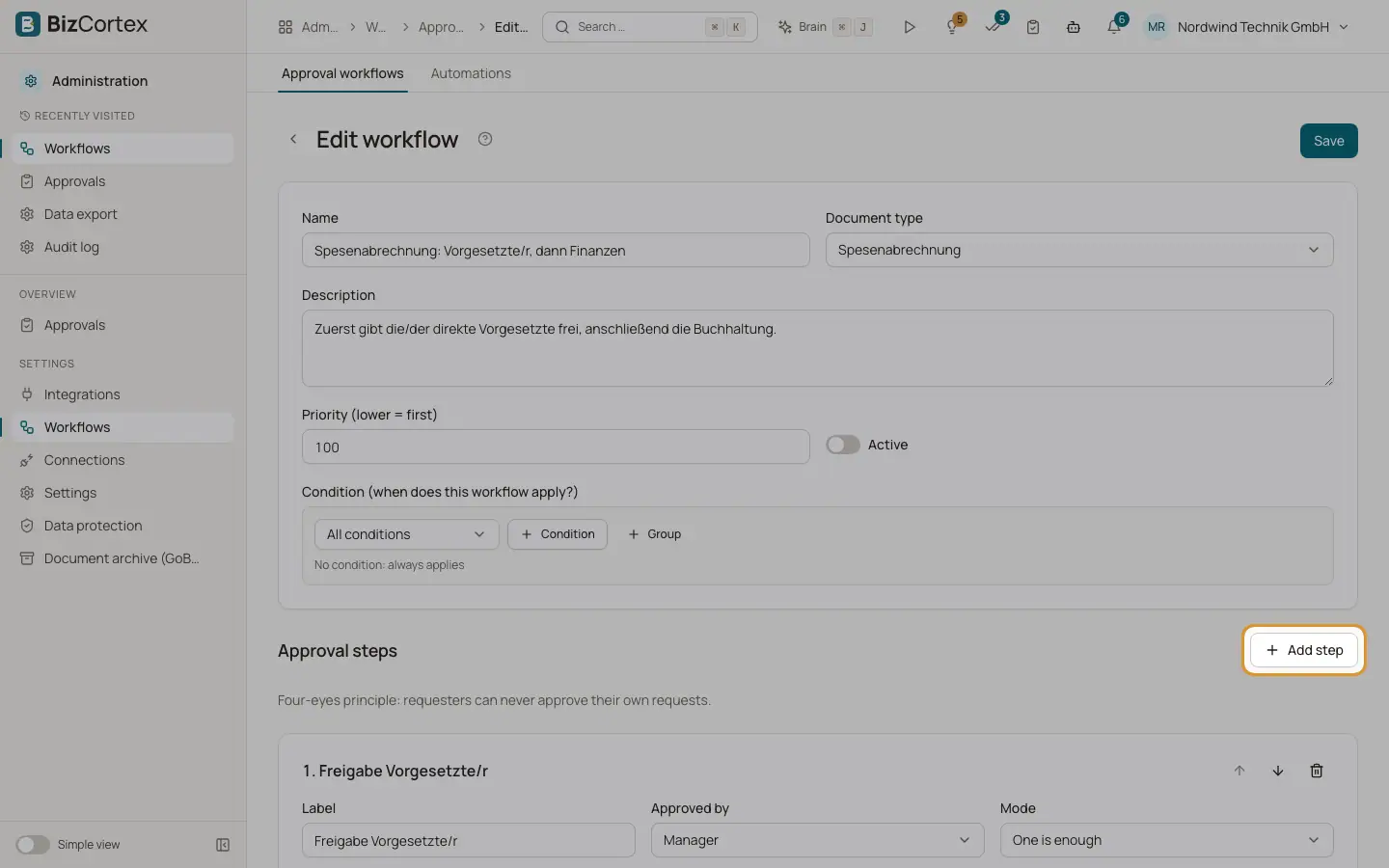Open the robot bot icon in top bar

(x=1074, y=27)
